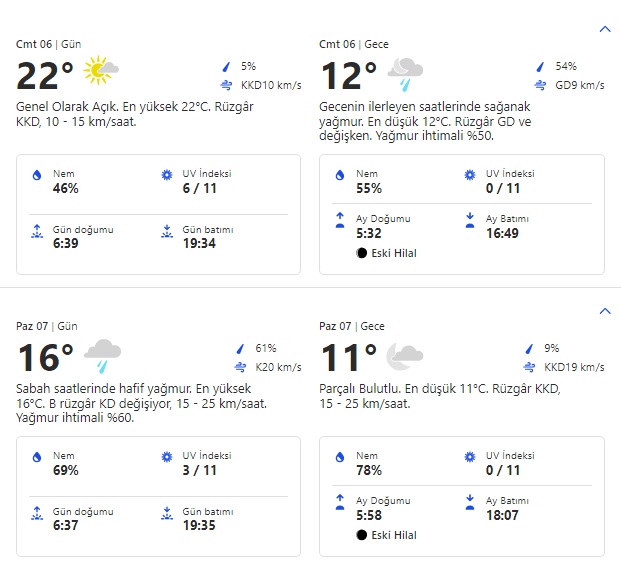The width and height of the screenshot is (621, 569).
Task: Click the UV index icon showing 3 / 11
Action: click(x=167, y=457)
